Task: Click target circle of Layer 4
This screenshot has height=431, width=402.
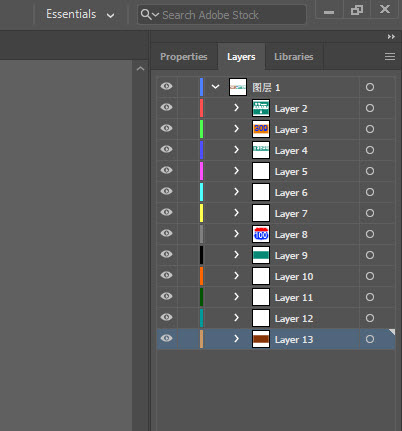Action: [x=370, y=150]
